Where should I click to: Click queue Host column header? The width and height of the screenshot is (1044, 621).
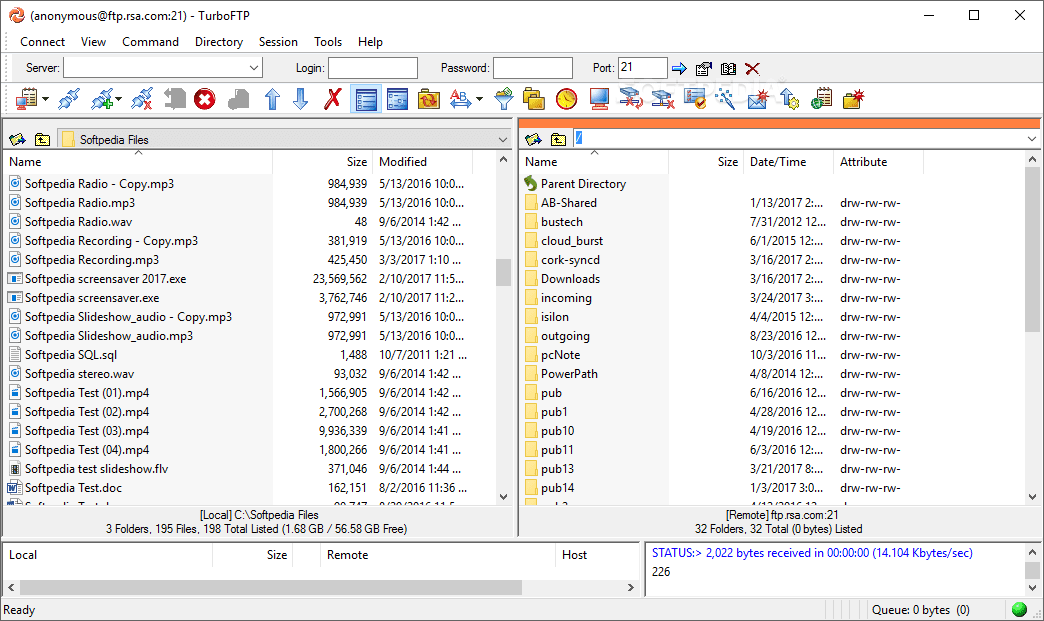click(597, 555)
